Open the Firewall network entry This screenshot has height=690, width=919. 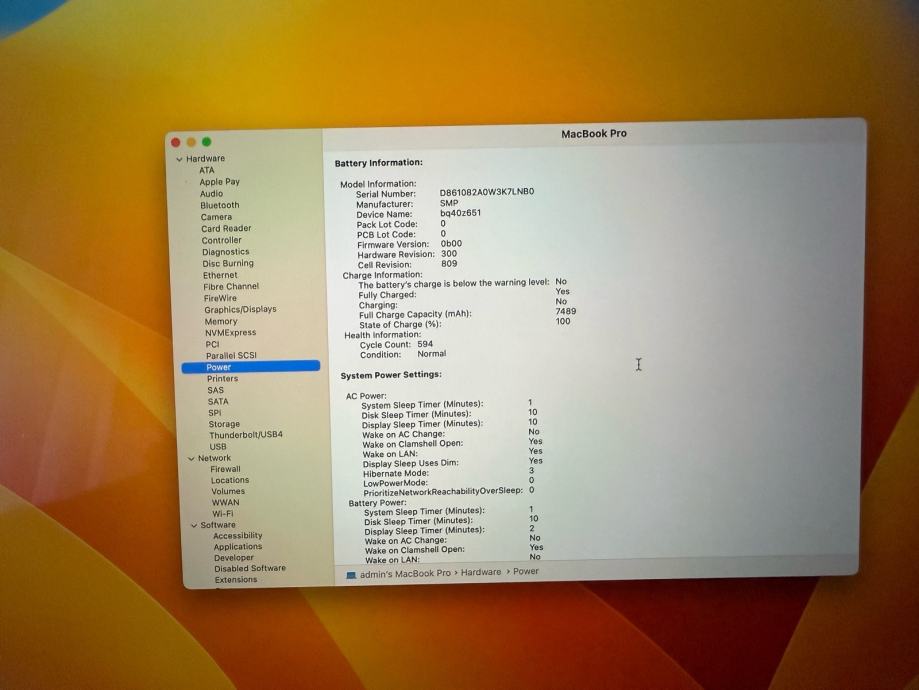click(226, 469)
